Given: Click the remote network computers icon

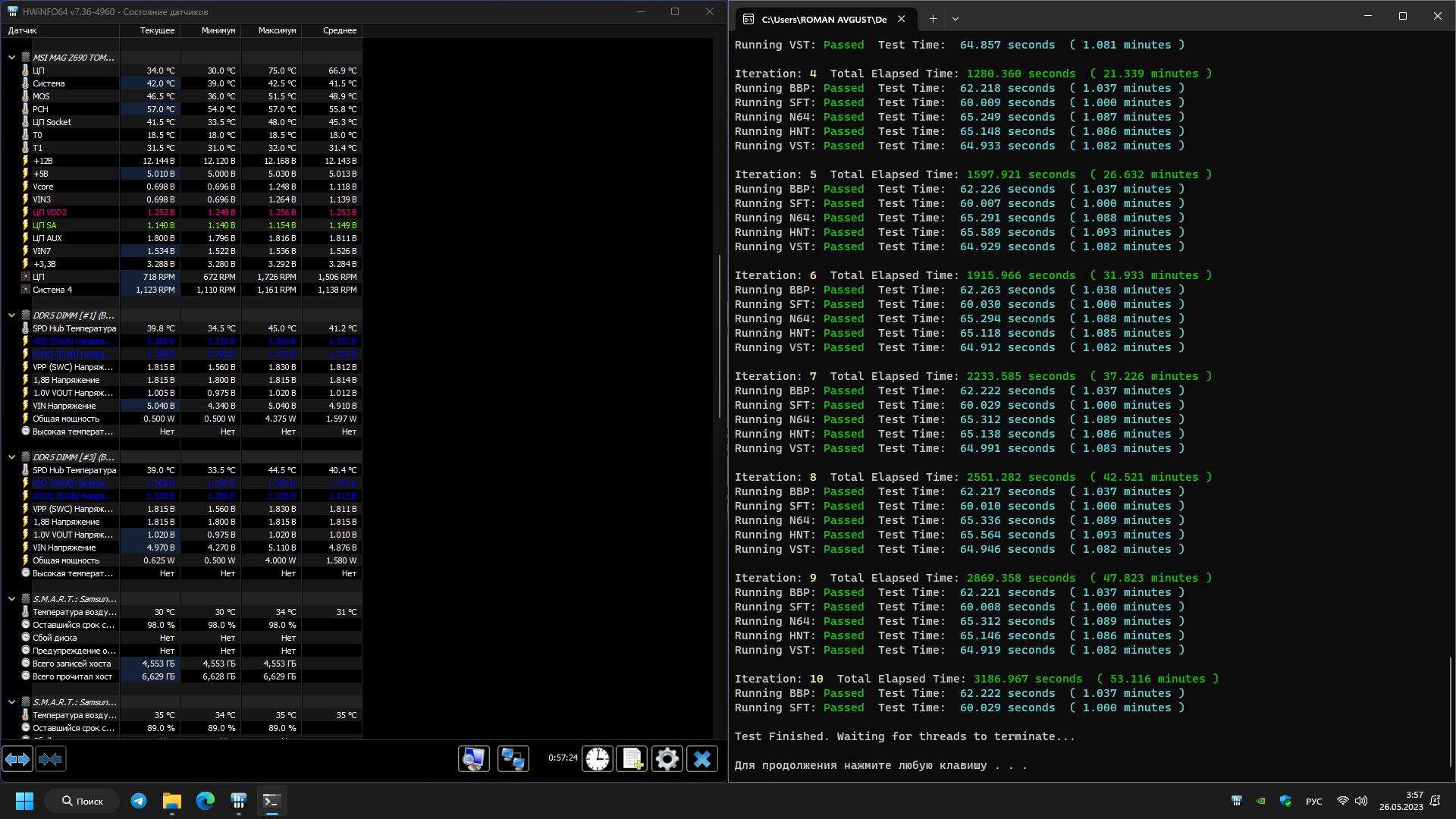Looking at the screenshot, I should click(513, 759).
